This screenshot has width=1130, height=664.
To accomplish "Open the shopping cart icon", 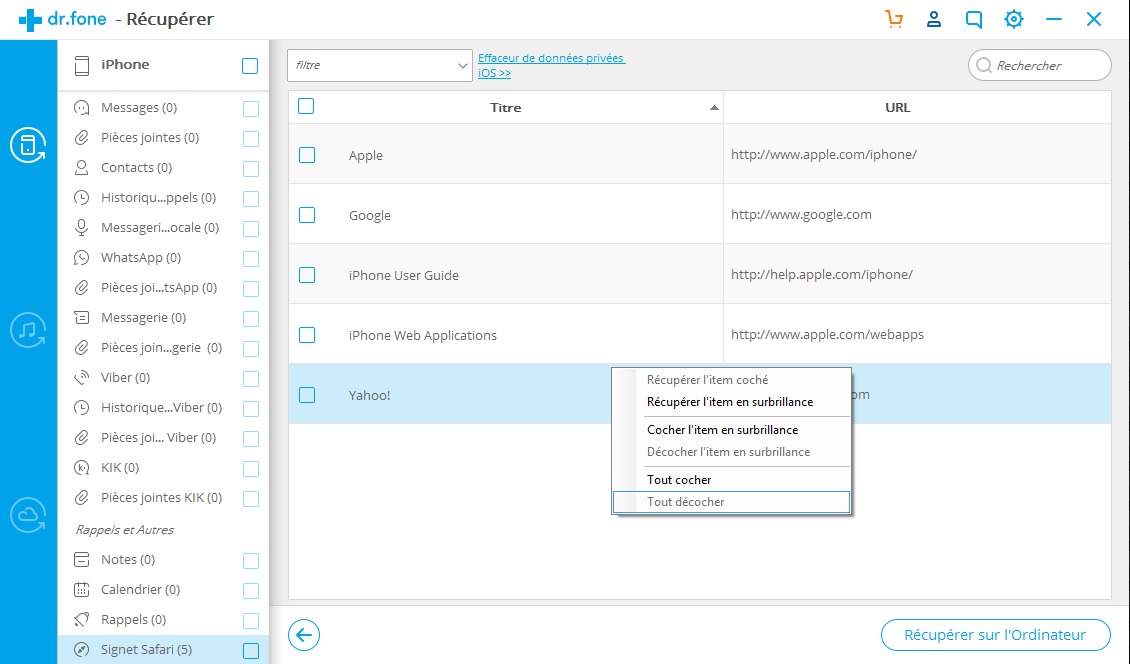I will pos(894,19).
